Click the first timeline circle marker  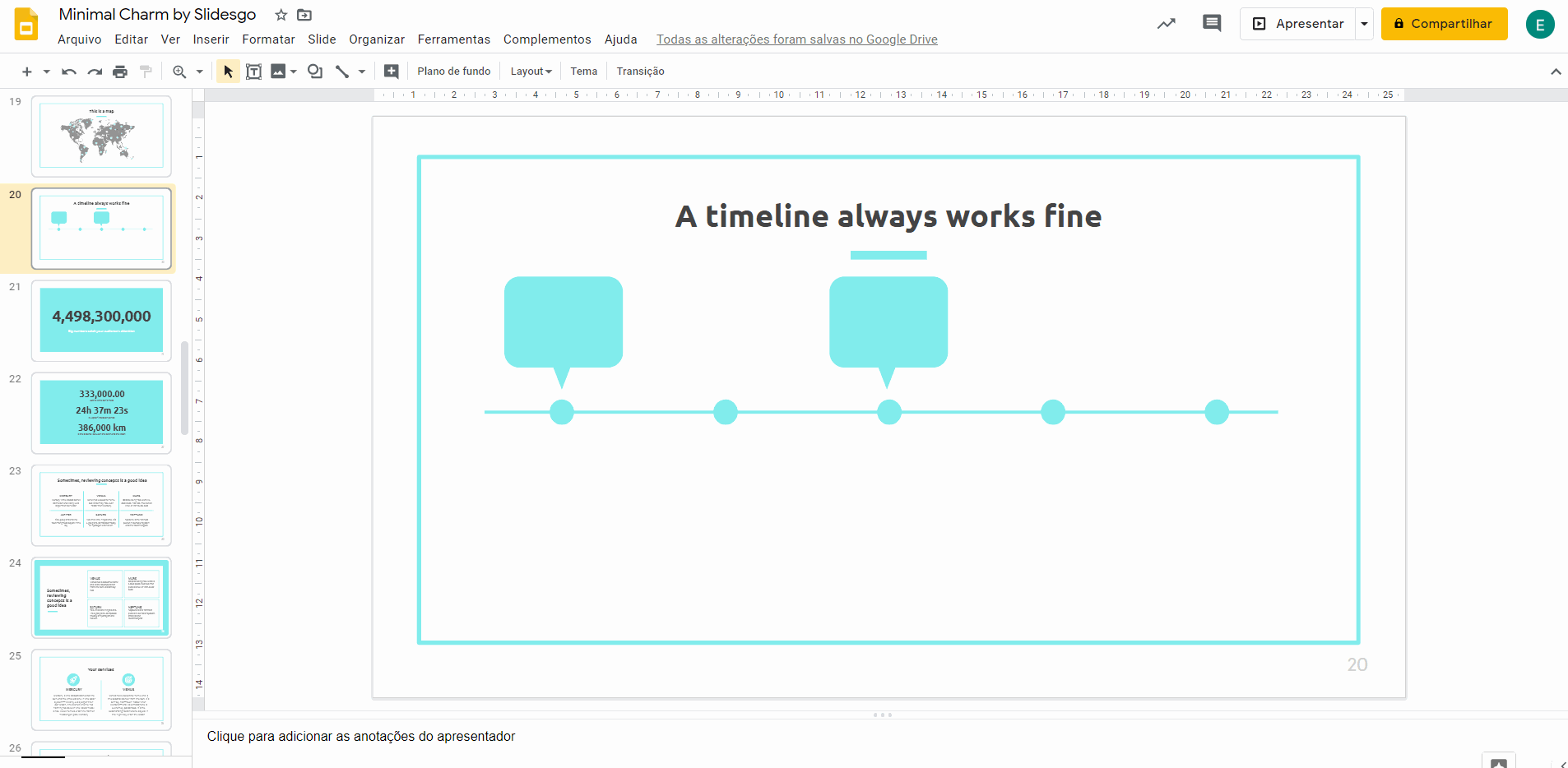pyautogui.click(x=562, y=412)
